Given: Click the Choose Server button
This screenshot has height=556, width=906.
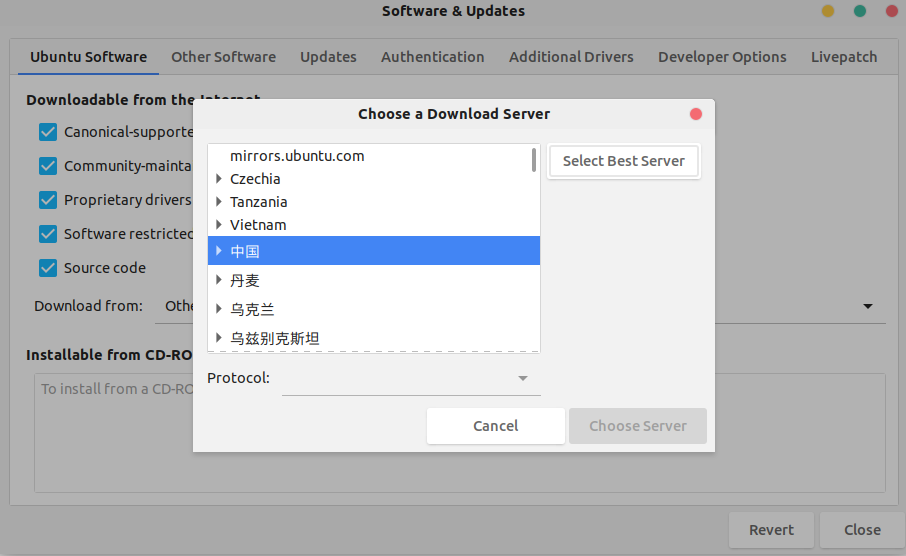Looking at the screenshot, I should coord(638,426).
